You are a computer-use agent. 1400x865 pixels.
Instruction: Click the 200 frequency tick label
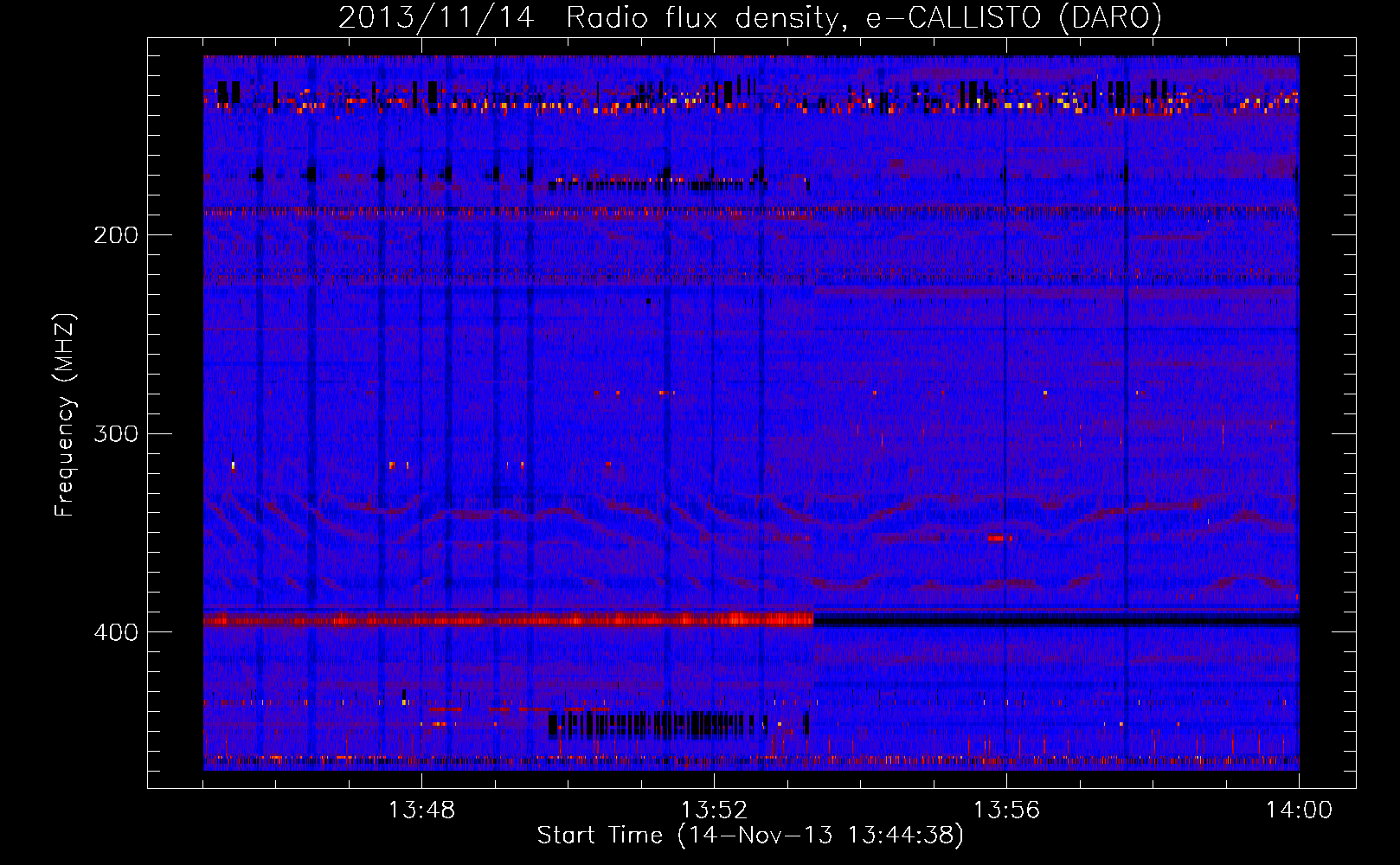click(116, 234)
